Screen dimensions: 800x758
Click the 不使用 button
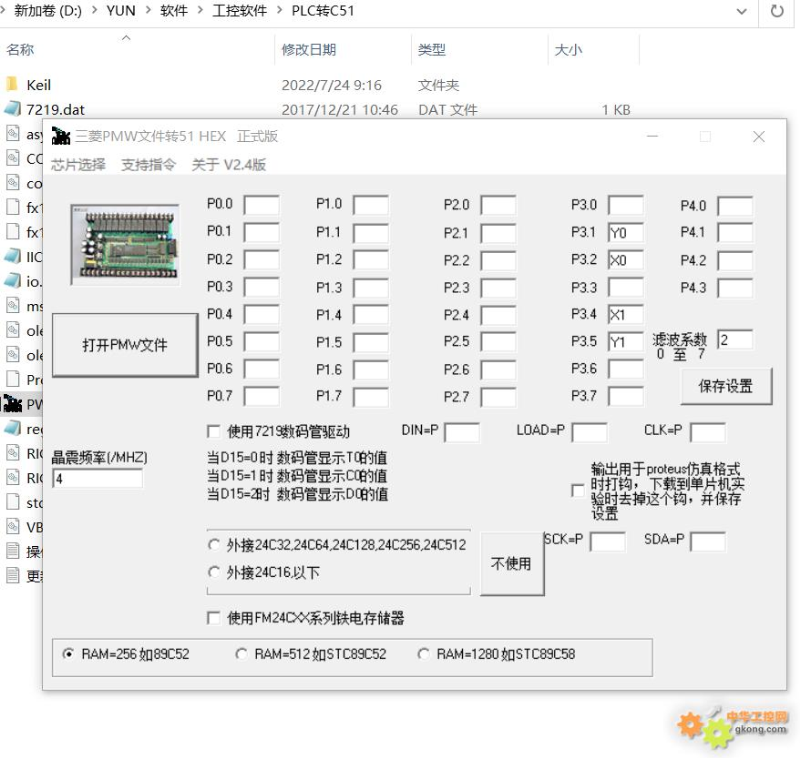(510, 564)
